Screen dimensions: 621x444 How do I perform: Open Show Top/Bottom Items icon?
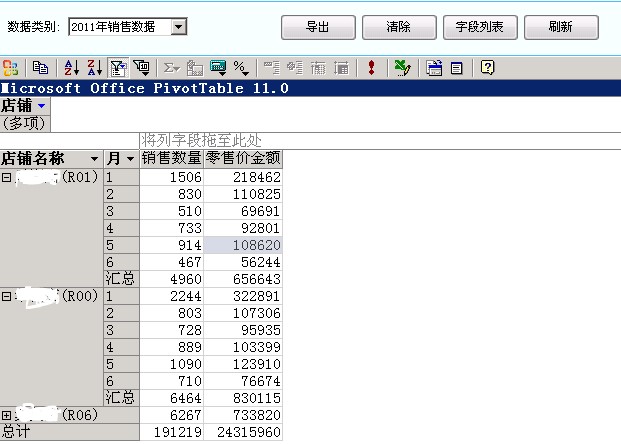[142, 68]
